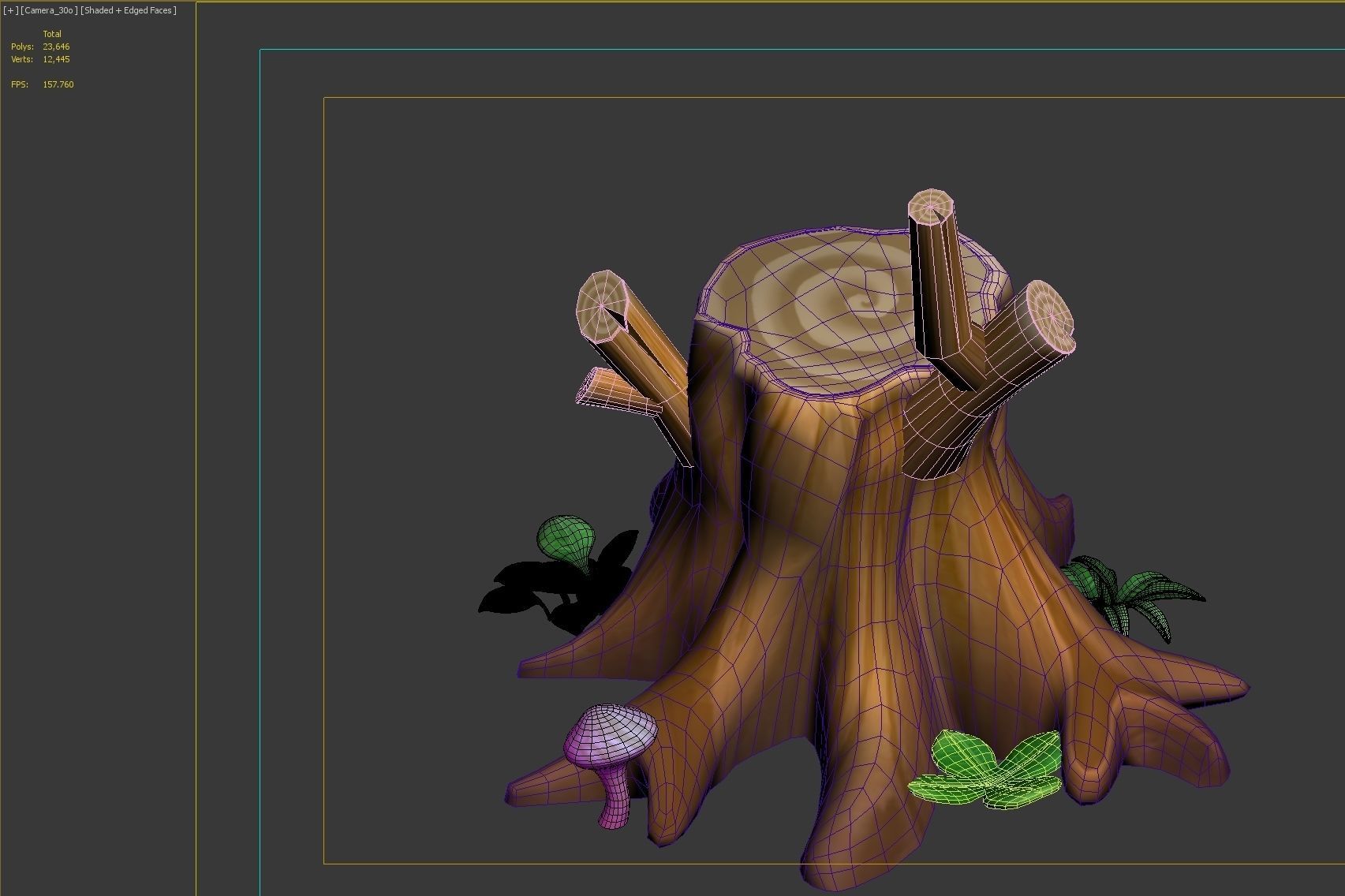Open the Shaded + Edged Faces shading menu

pyautogui.click(x=129, y=10)
